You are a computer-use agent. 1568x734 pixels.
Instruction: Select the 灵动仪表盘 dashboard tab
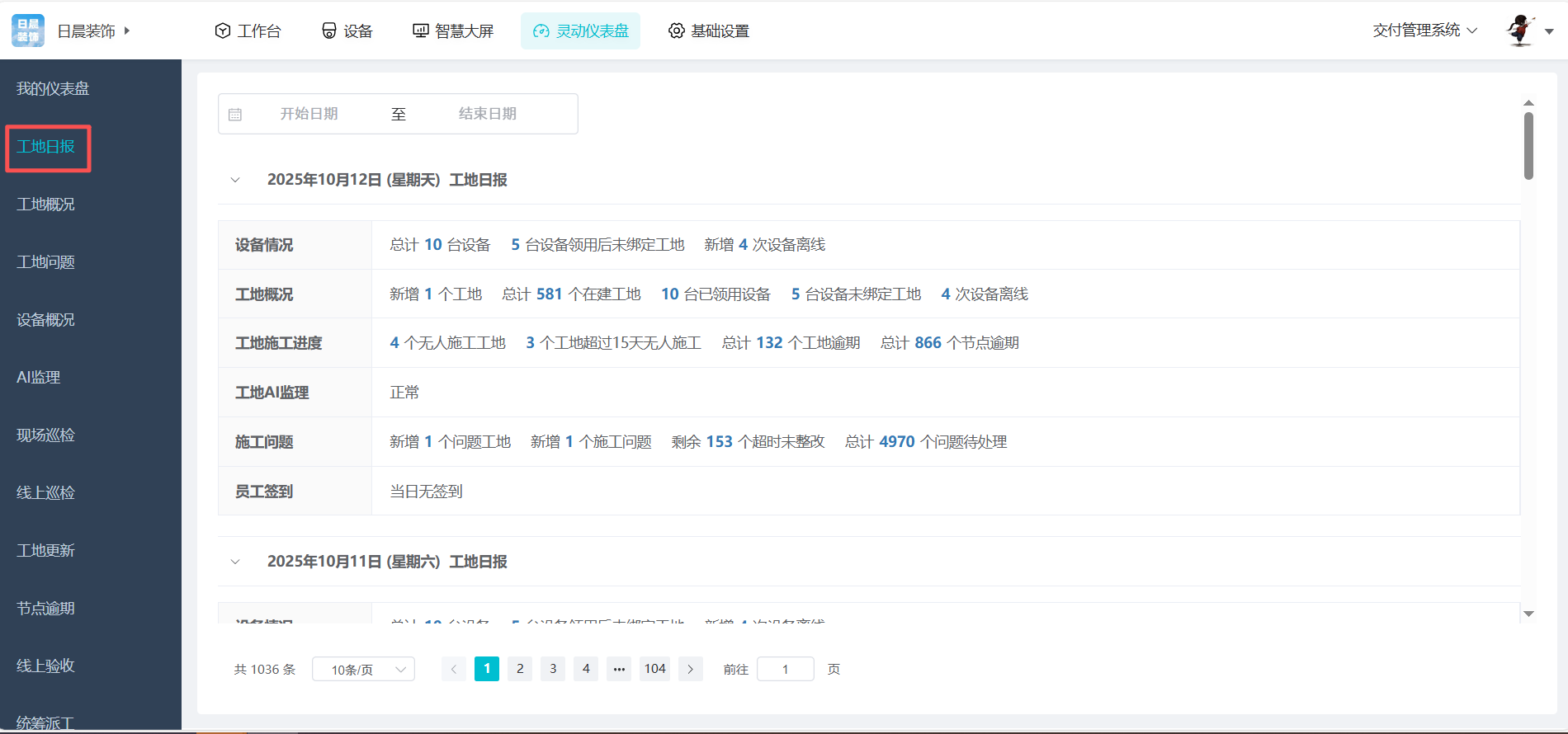580,31
